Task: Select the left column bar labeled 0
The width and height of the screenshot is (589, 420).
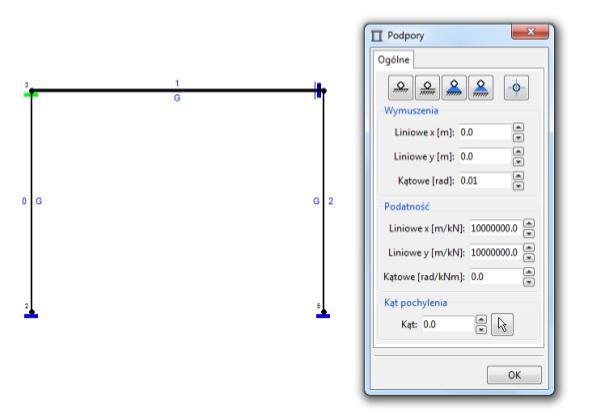Action: pyautogui.click(x=31, y=201)
